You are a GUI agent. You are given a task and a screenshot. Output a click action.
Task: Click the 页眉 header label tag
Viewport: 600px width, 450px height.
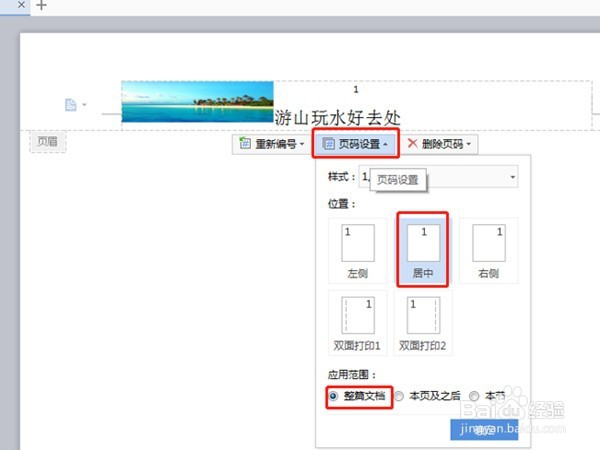click(47, 142)
